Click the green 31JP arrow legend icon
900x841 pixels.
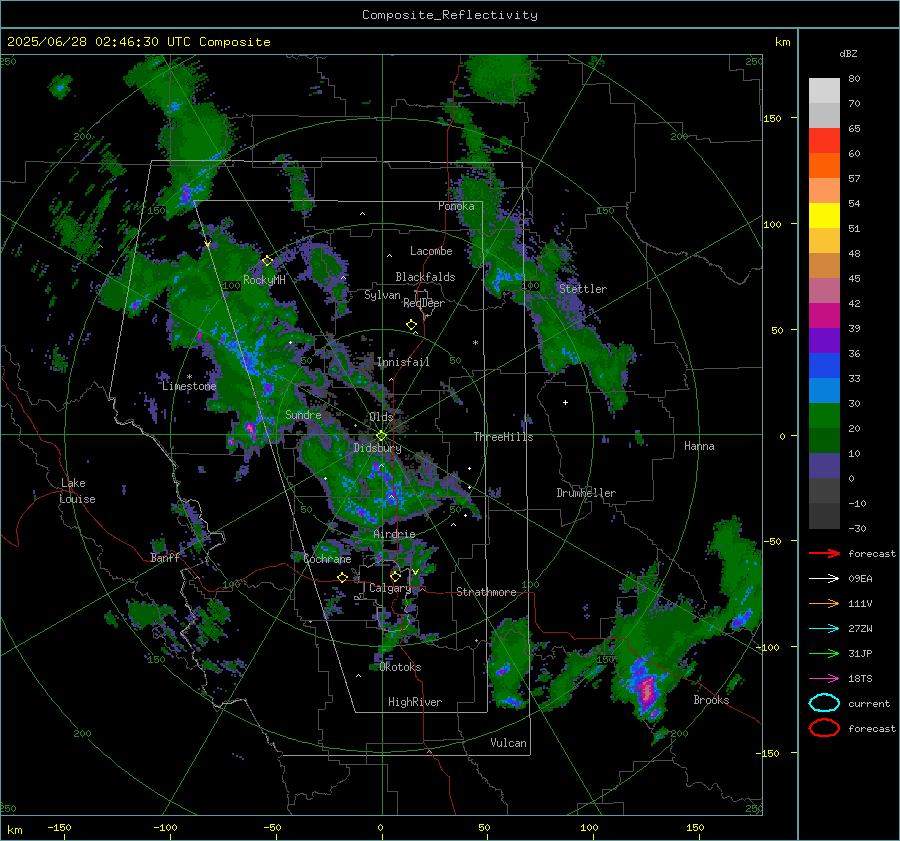click(824, 653)
